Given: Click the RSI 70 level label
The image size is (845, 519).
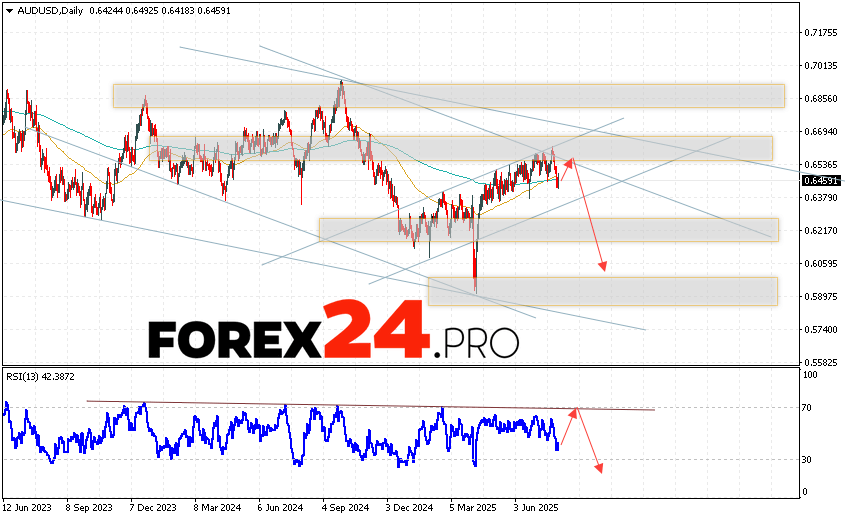Looking at the screenshot, I should point(810,408).
